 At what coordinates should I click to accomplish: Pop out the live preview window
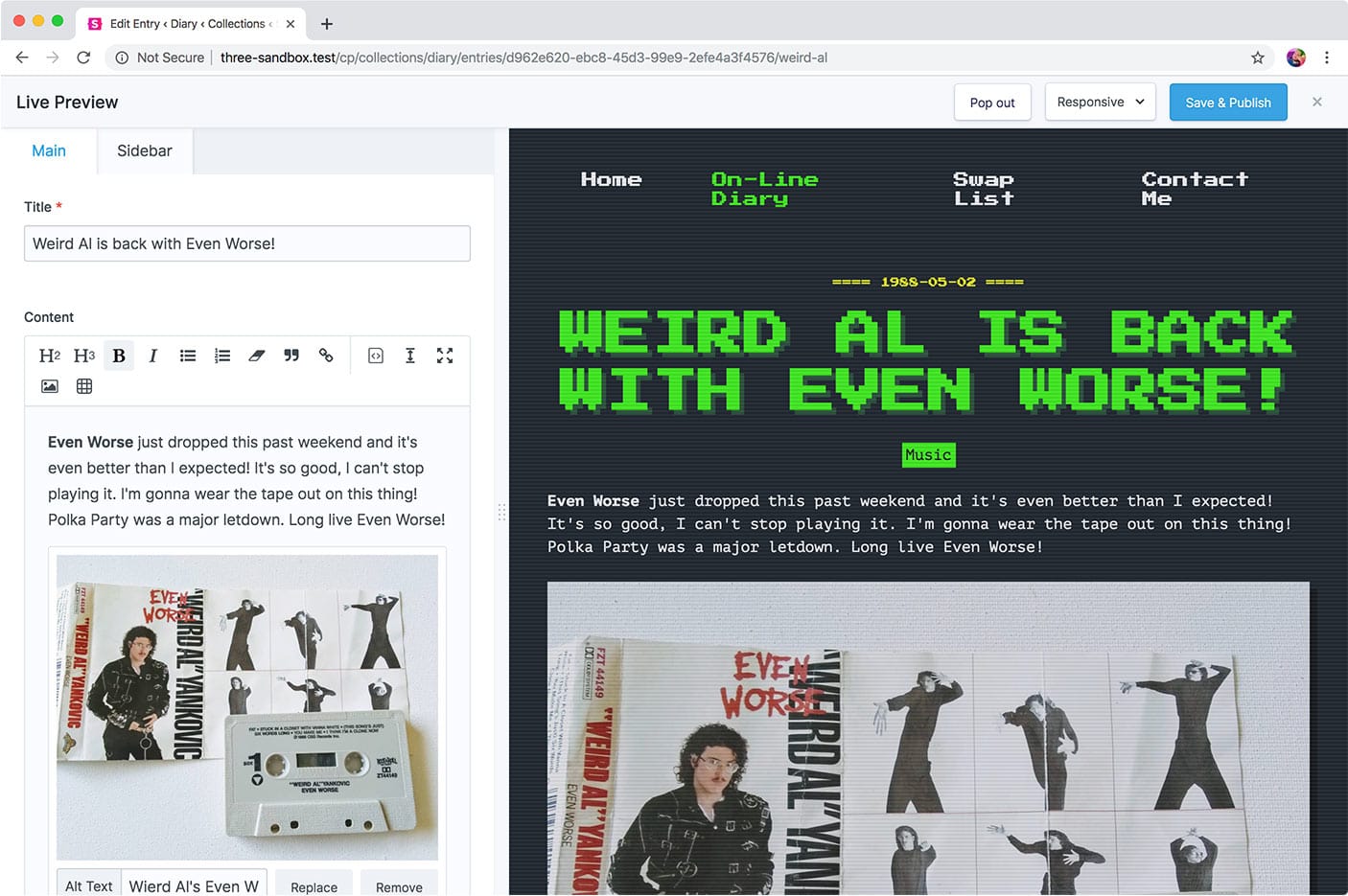coord(991,103)
